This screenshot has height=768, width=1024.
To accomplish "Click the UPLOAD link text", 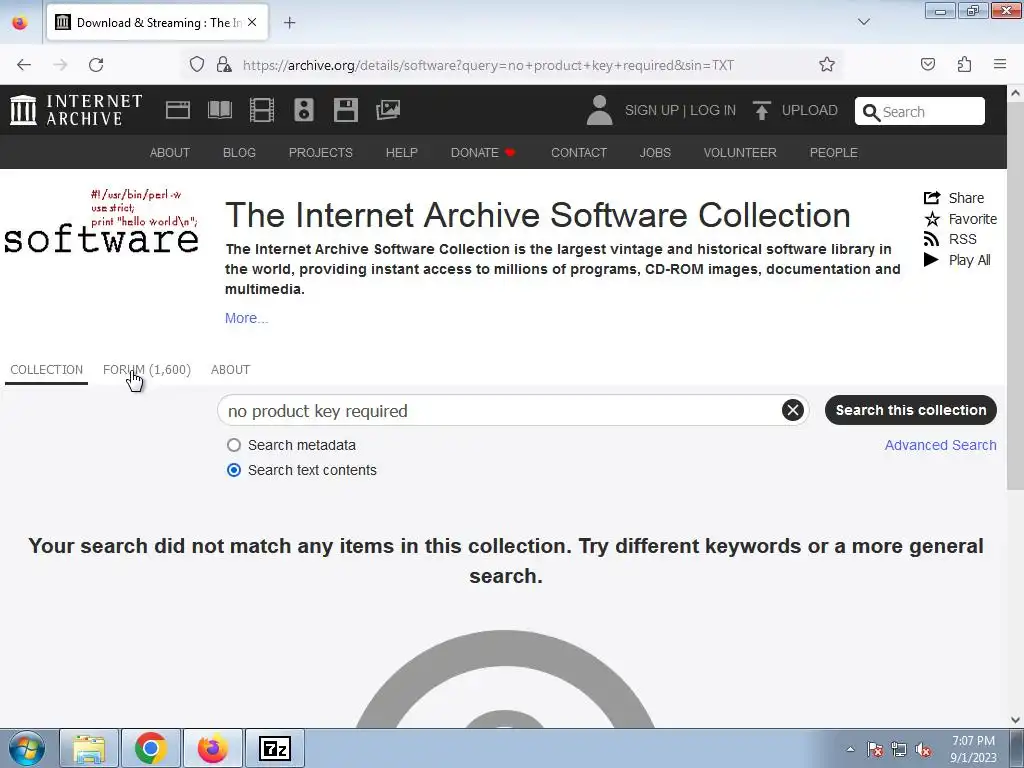I will [810, 110].
